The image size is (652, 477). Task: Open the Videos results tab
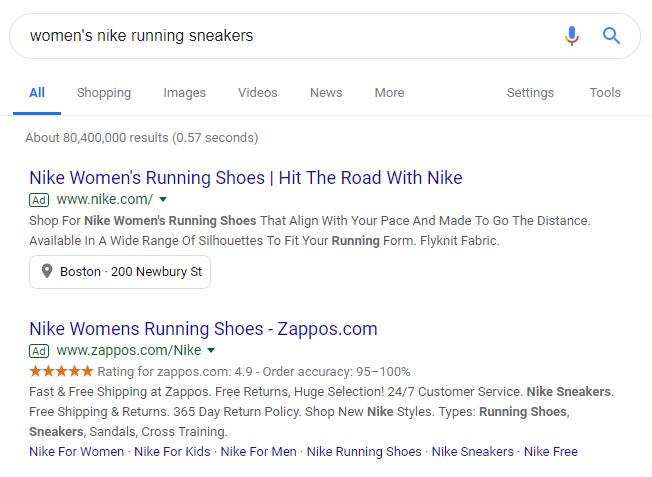click(x=257, y=93)
